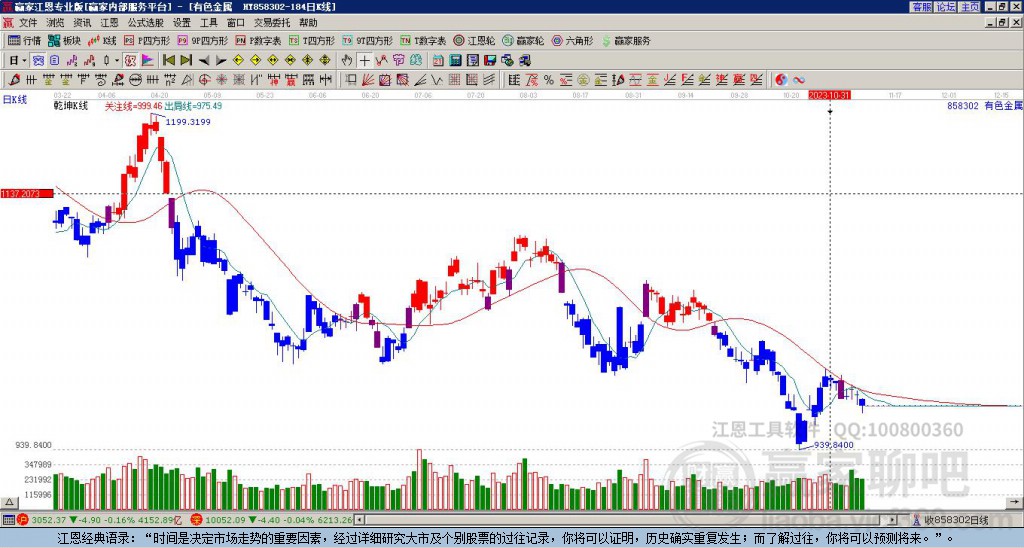Screen dimensions: 1024x548
Task: Switch to K线 chart view
Action: (x=103, y=40)
